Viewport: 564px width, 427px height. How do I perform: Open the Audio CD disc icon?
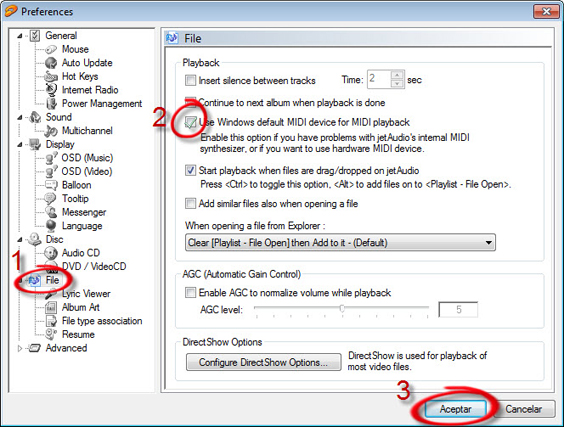click(x=51, y=253)
